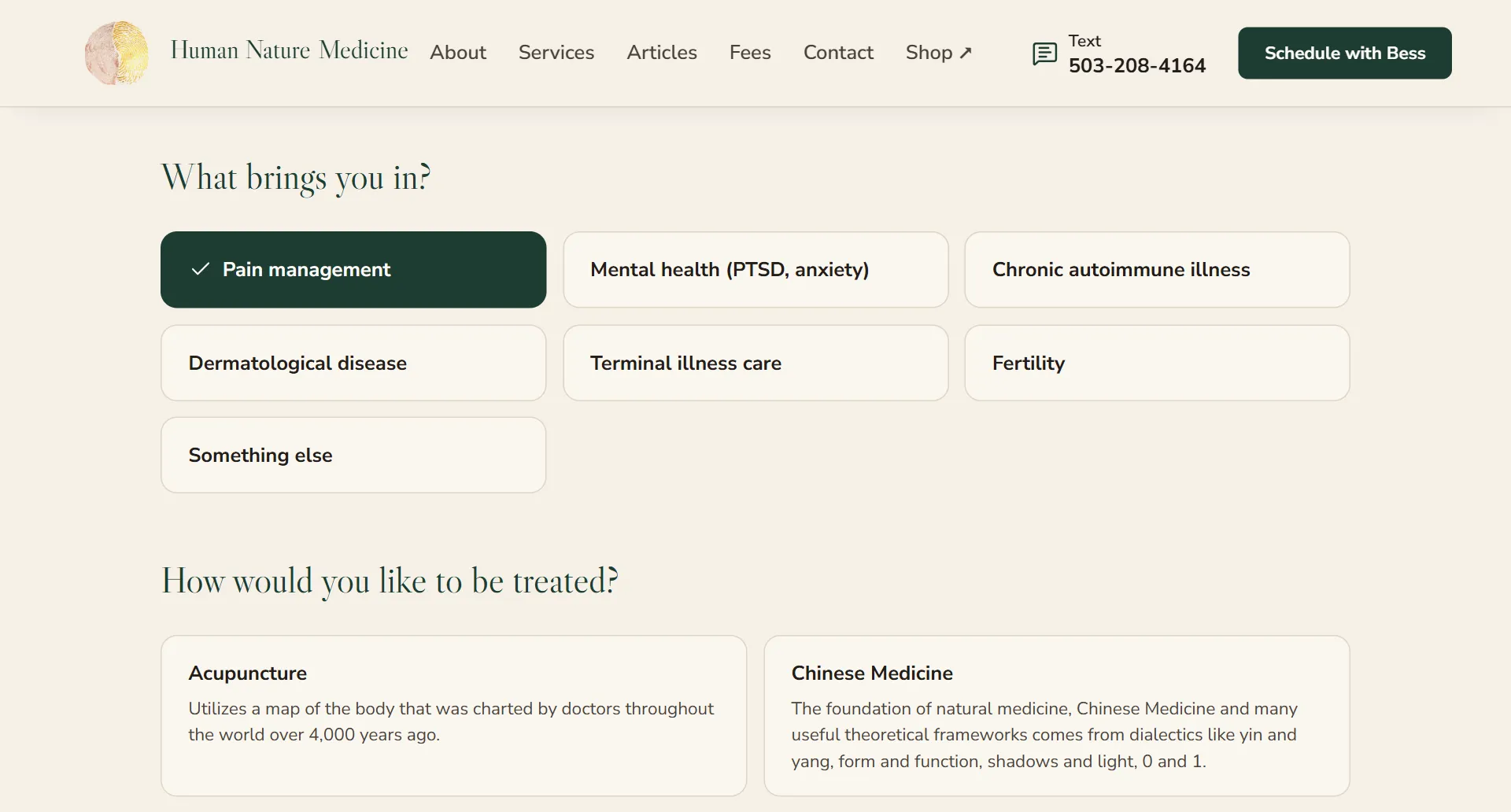Select the Something else option

353,455
